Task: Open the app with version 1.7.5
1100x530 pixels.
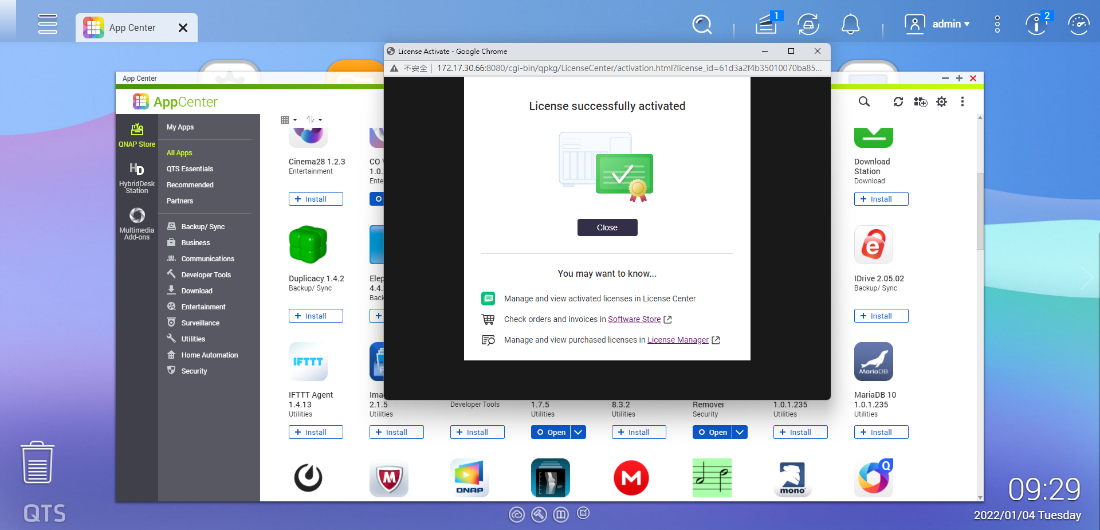Action: pyautogui.click(x=551, y=432)
